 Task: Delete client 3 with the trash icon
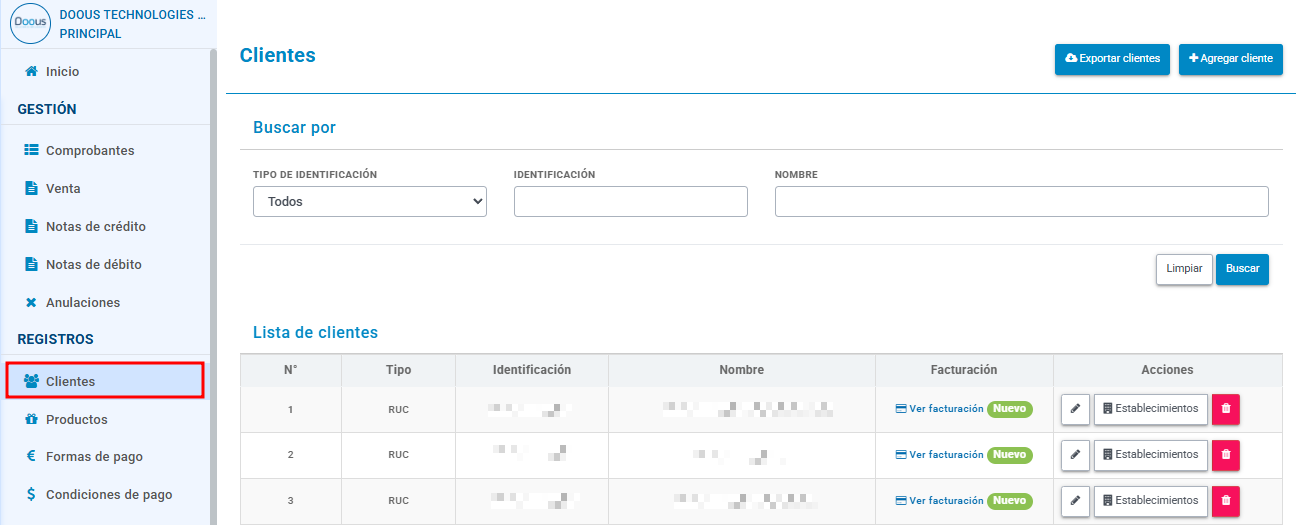point(1226,501)
